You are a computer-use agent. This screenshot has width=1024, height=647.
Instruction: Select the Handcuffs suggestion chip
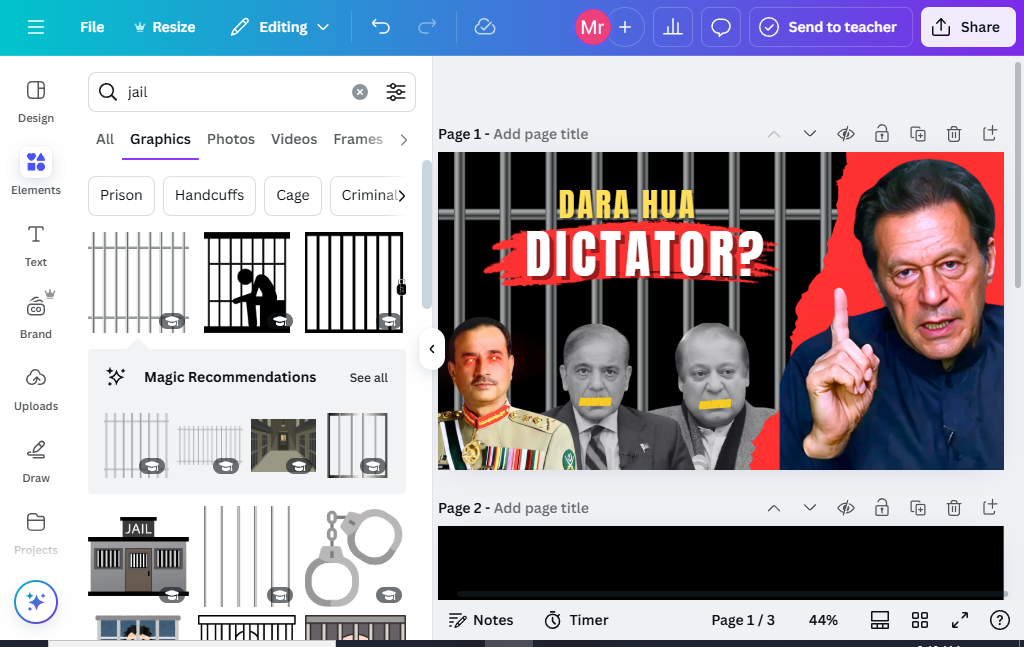point(209,195)
